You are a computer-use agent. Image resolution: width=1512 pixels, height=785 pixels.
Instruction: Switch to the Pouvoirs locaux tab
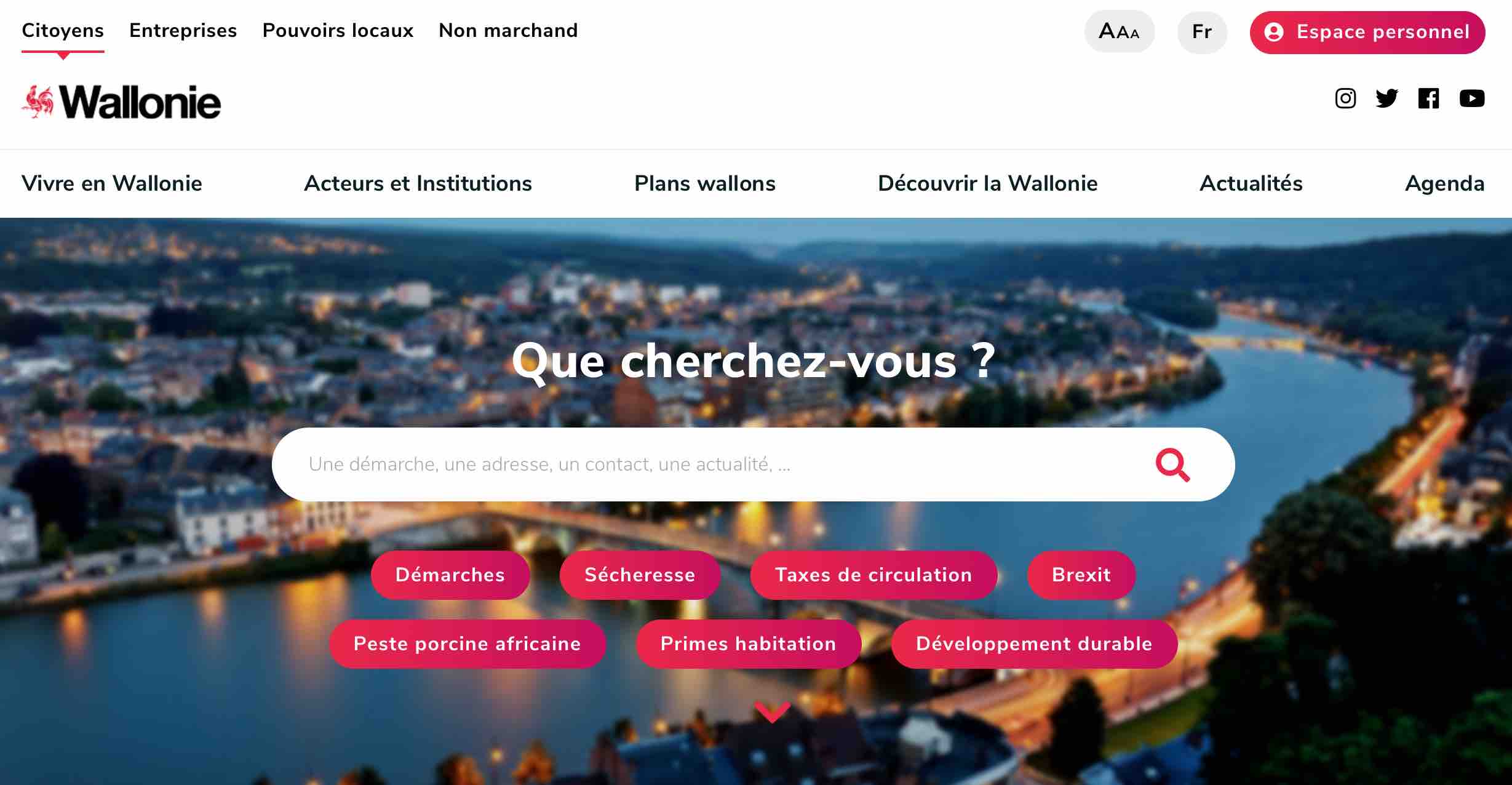338,30
